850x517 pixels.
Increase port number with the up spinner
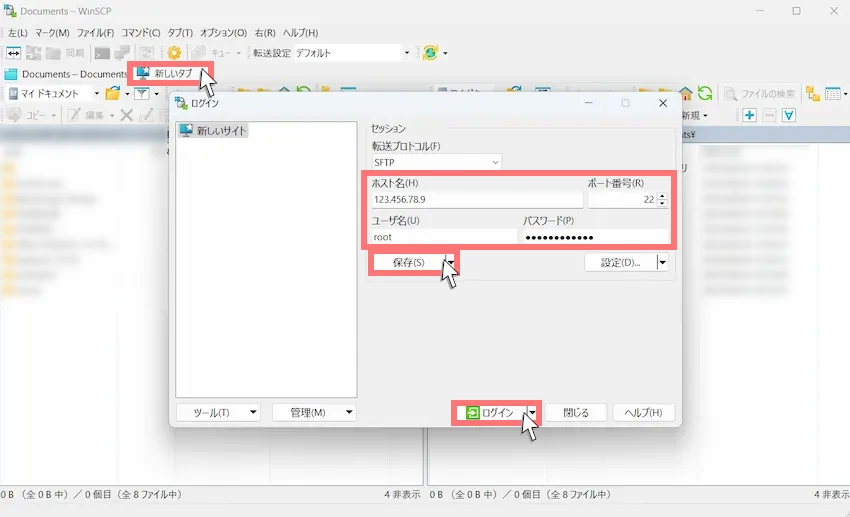click(662, 196)
